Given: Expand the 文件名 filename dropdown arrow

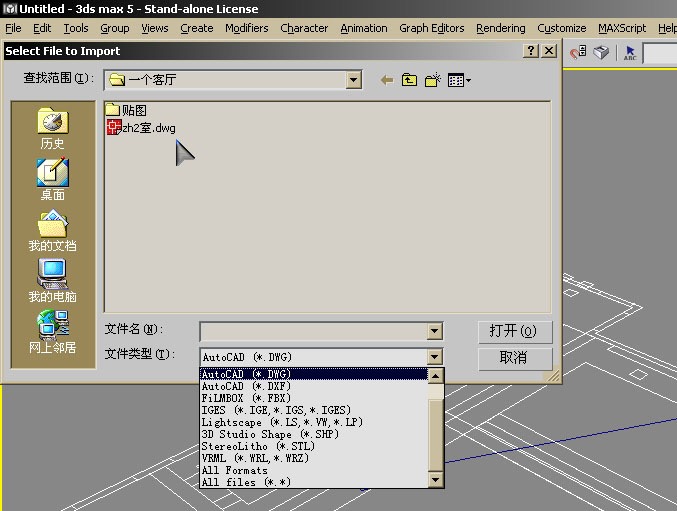Looking at the screenshot, I should tap(435, 331).
